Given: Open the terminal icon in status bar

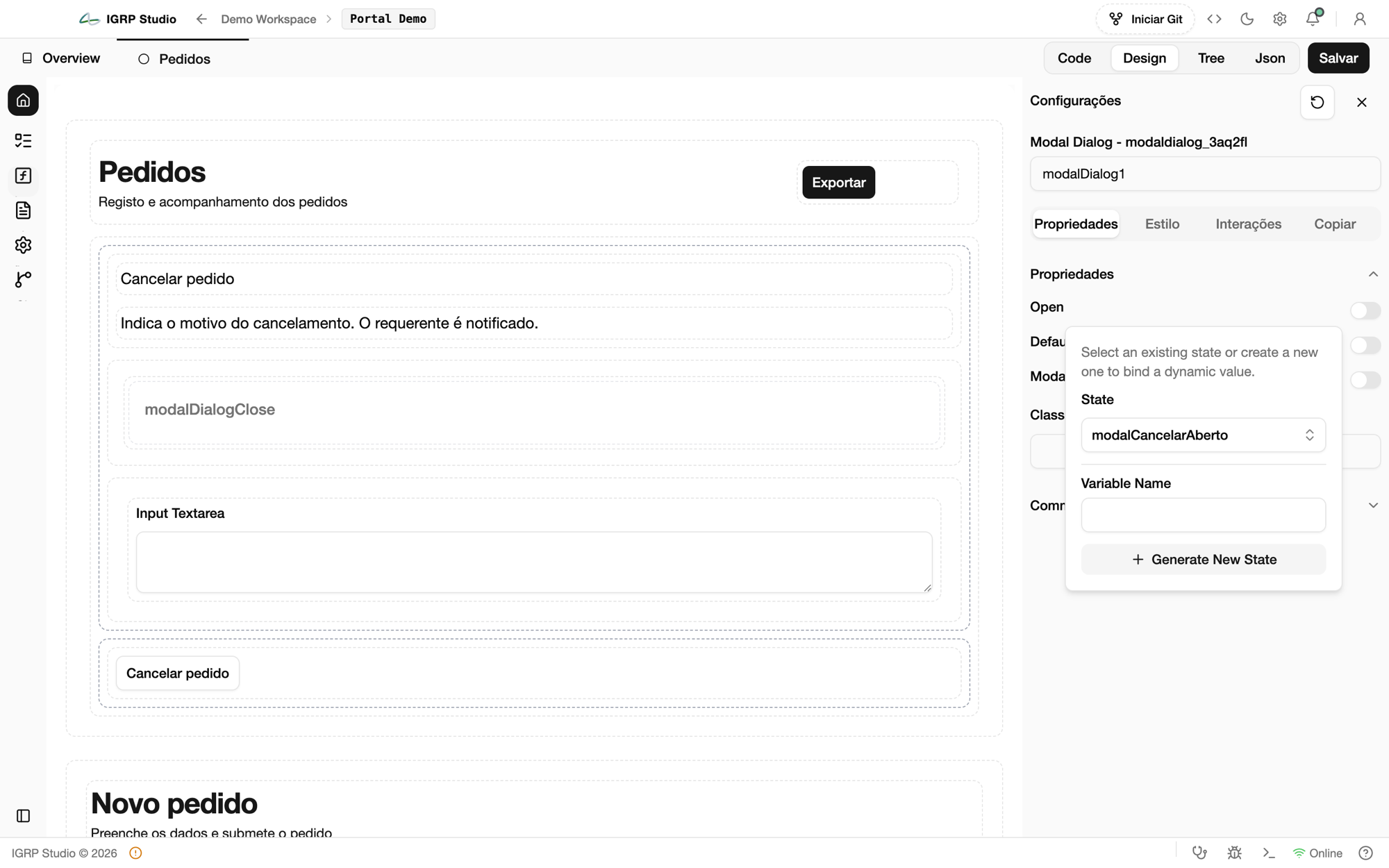Looking at the screenshot, I should click(x=1268, y=853).
